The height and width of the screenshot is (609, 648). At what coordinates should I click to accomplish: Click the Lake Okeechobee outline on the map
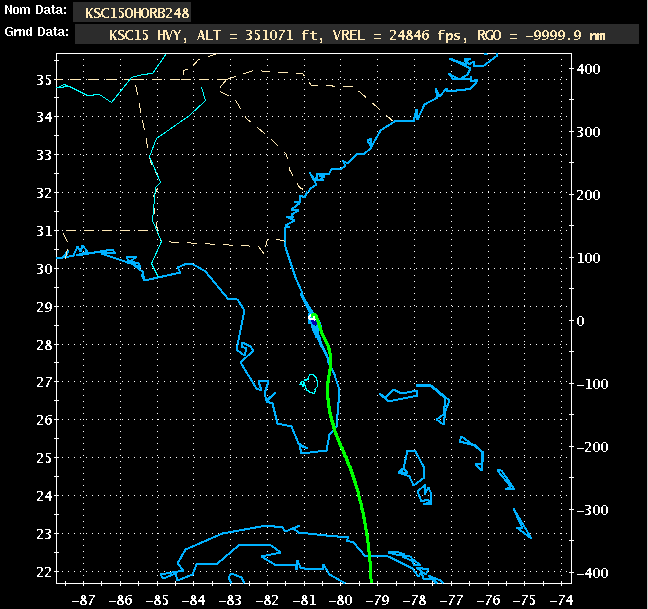click(x=309, y=383)
